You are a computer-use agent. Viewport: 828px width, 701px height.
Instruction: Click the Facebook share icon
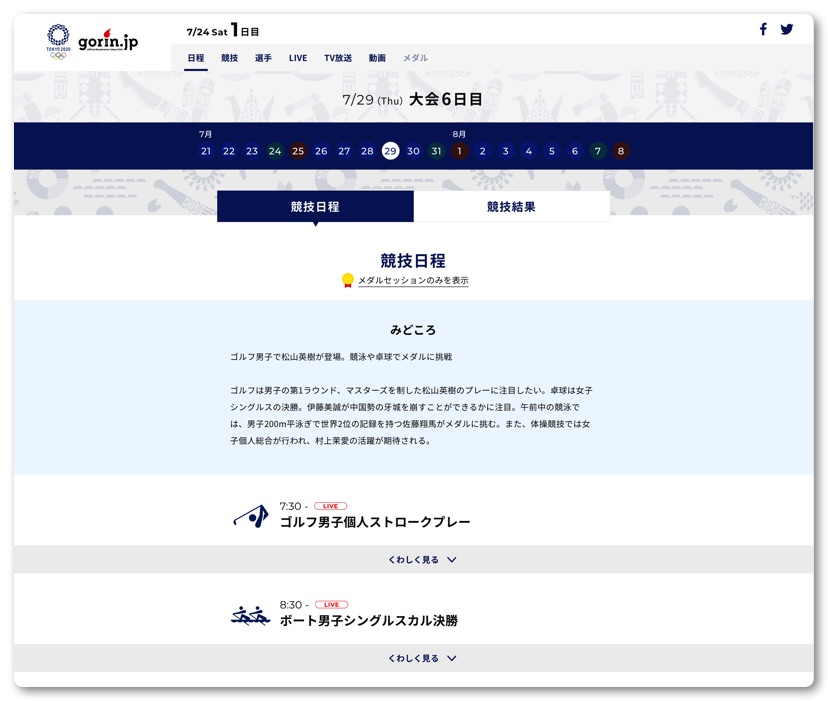pos(763,29)
